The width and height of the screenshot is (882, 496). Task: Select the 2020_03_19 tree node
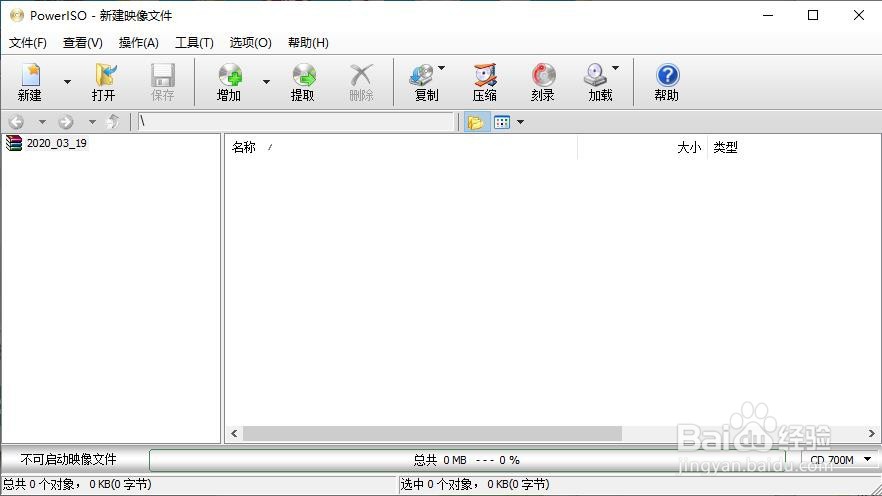click(x=56, y=143)
